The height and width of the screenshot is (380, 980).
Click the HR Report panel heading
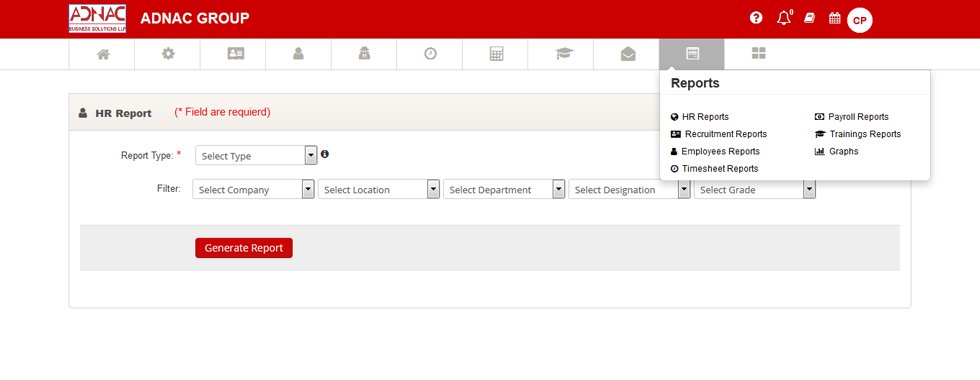click(x=123, y=114)
